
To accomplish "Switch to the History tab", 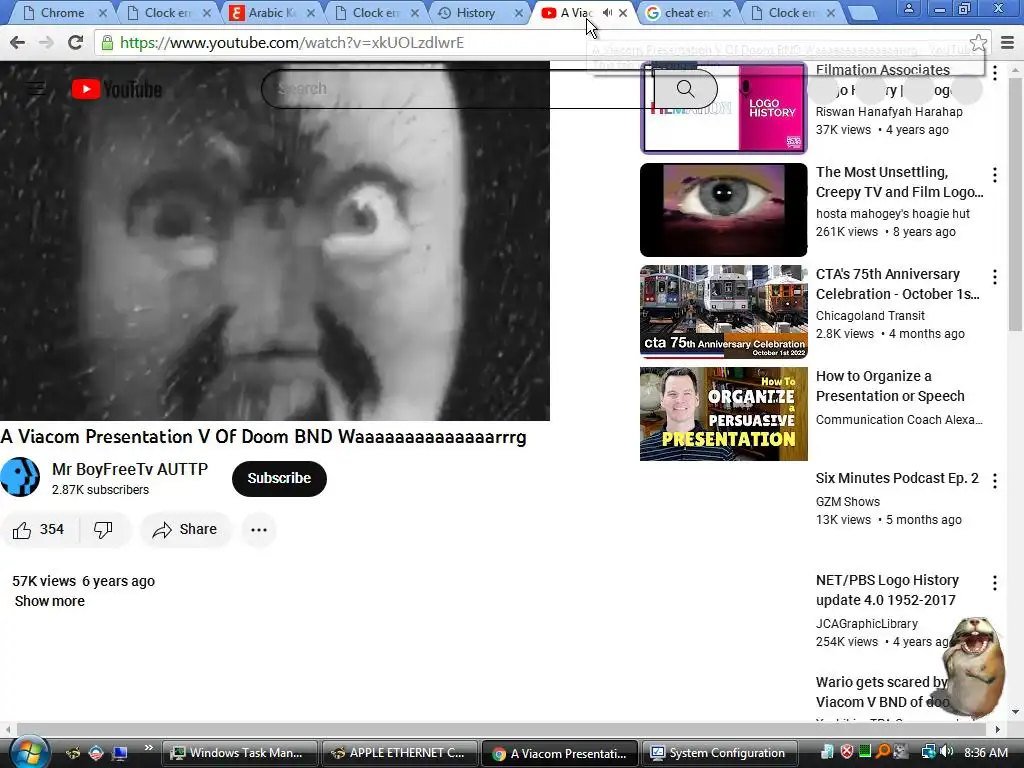I will [x=481, y=12].
